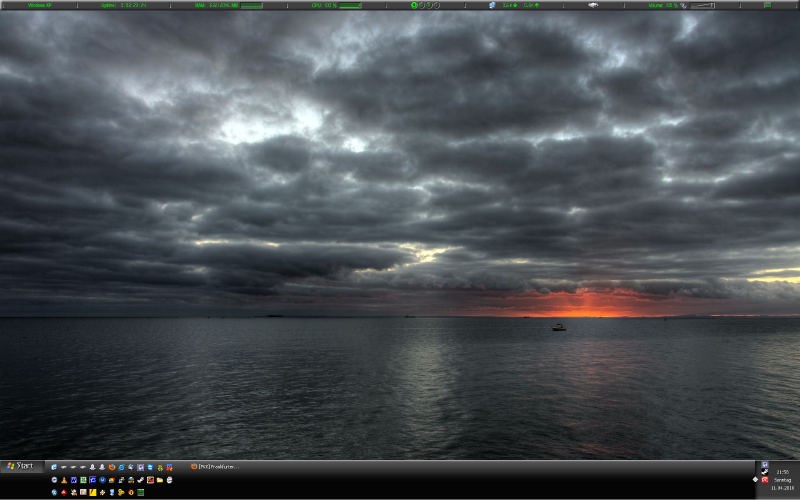Click the black-and-white tray icon with x

pyautogui.click(x=765, y=472)
